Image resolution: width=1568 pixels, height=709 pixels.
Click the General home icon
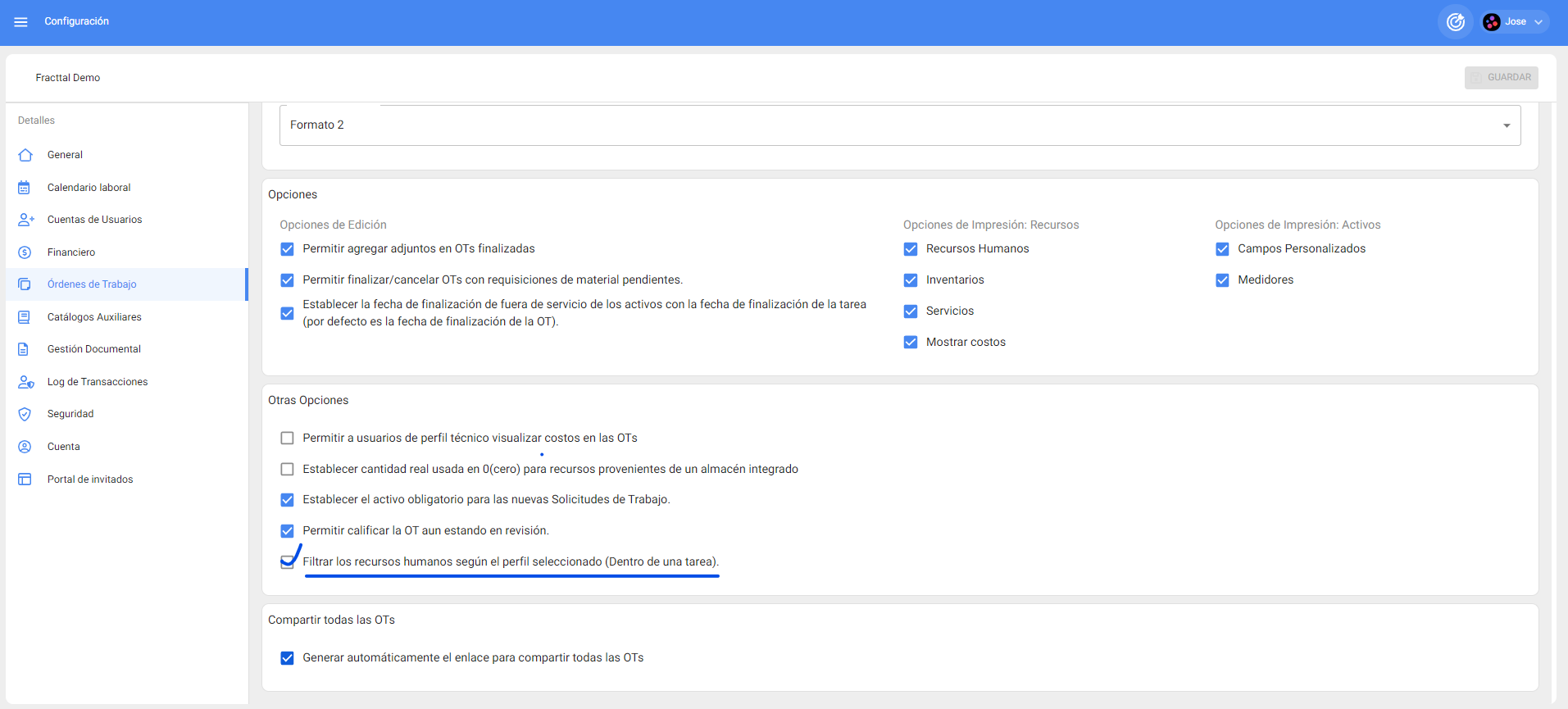(x=25, y=155)
